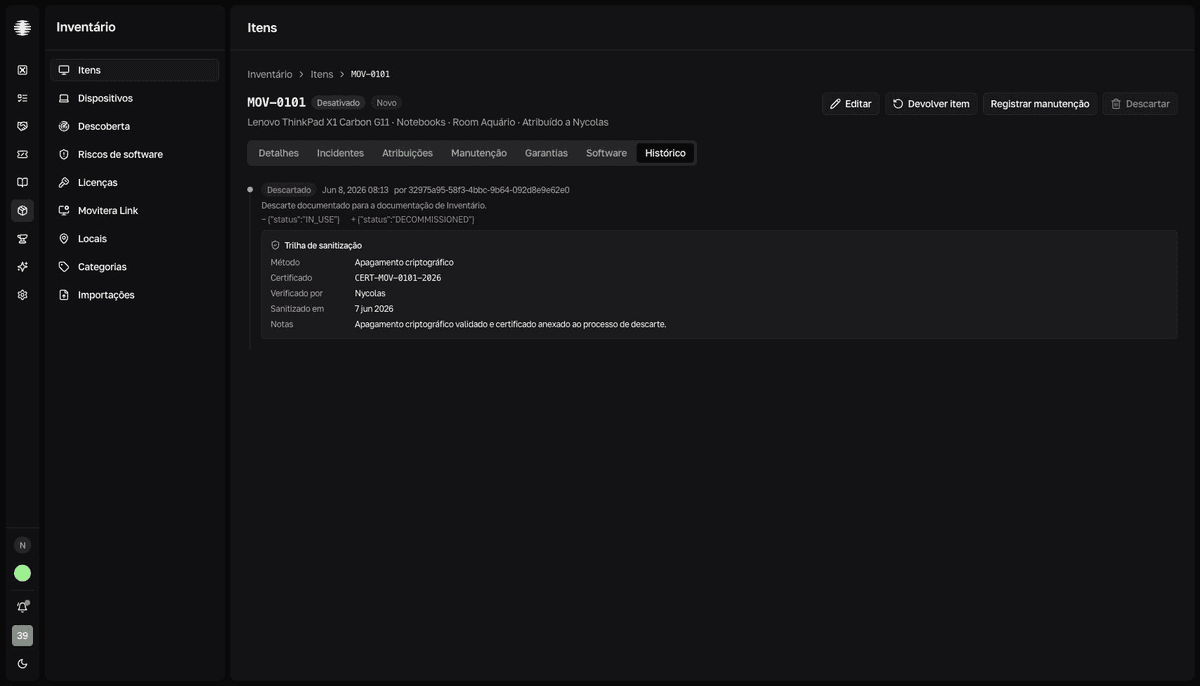The width and height of the screenshot is (1200, 686).
Task: Open Importações in the sidebar
Action: pos(135,295)
